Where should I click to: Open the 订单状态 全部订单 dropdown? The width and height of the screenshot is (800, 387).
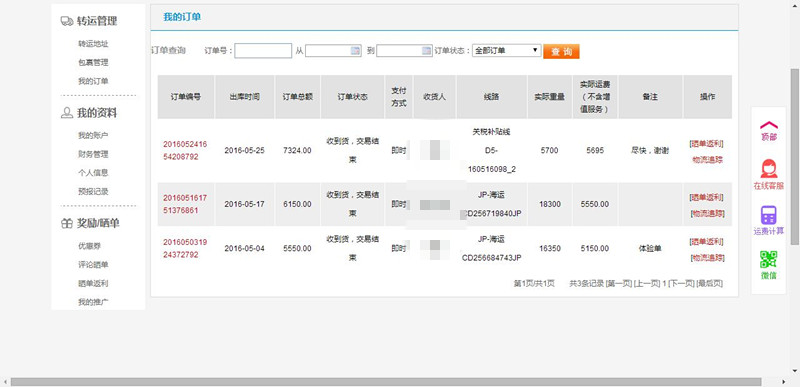click(x=506, y=50)
